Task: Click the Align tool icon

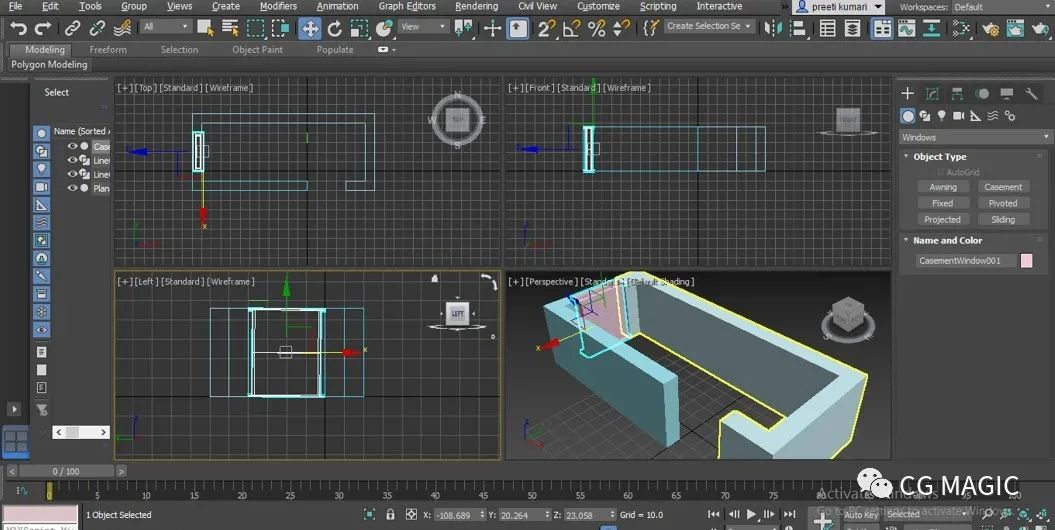Action: click(x=798, y=28)
